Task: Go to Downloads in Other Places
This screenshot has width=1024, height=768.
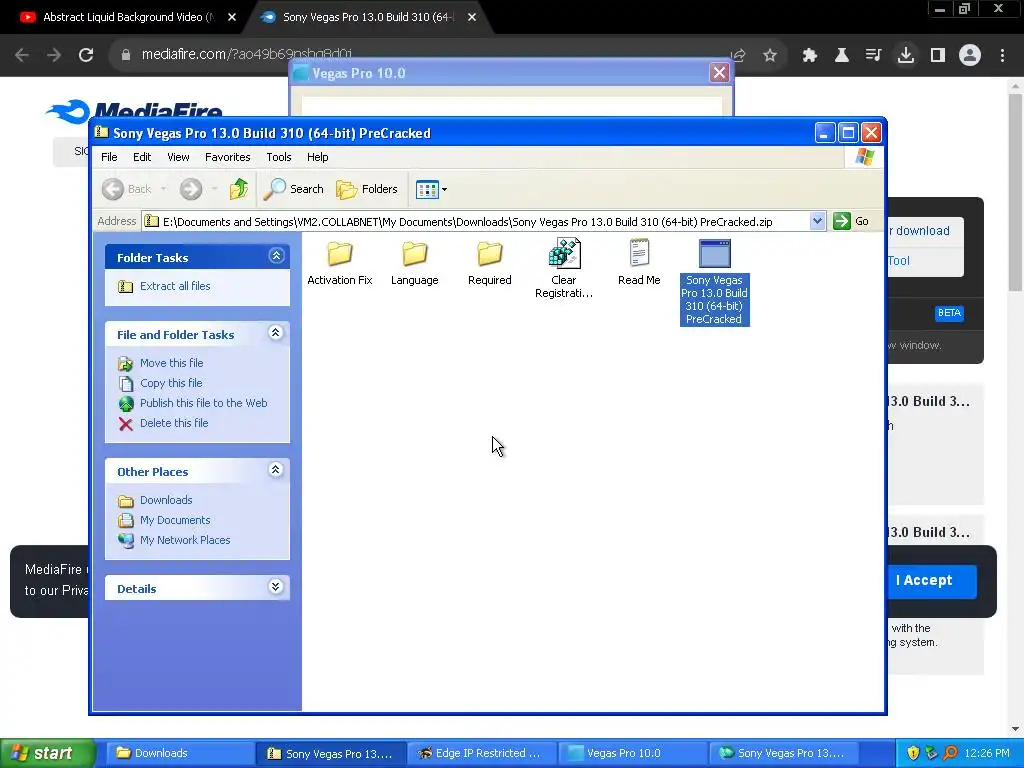Action: (x=155, y=500)
